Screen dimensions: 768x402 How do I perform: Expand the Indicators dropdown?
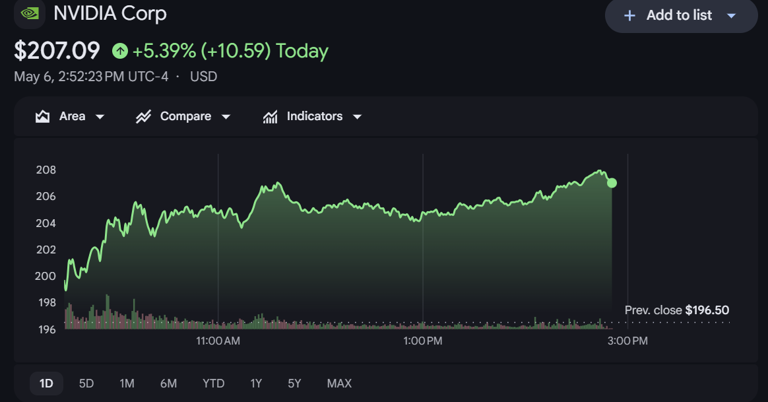tap(357, 117)
